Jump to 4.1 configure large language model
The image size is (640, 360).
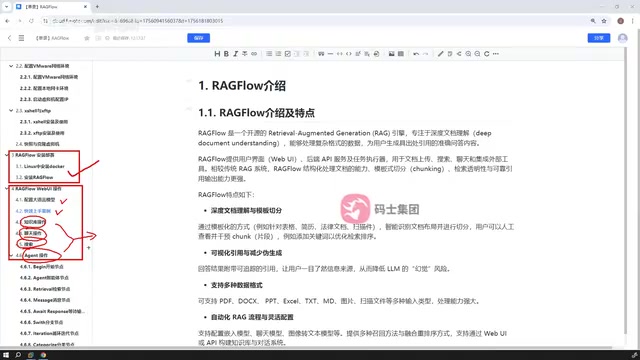[35, 200]
